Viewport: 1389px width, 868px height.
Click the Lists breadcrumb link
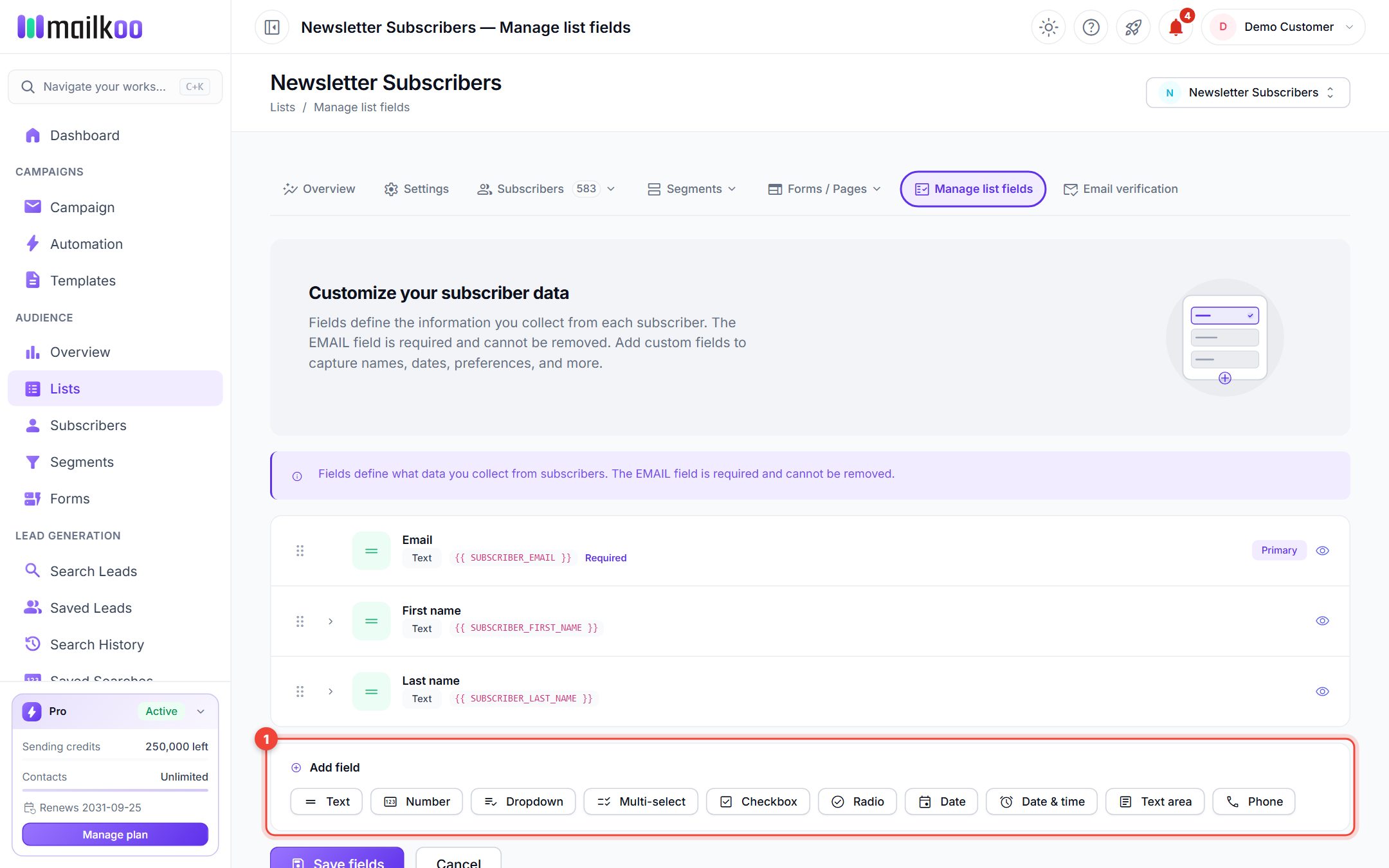[x=282, y=107]
